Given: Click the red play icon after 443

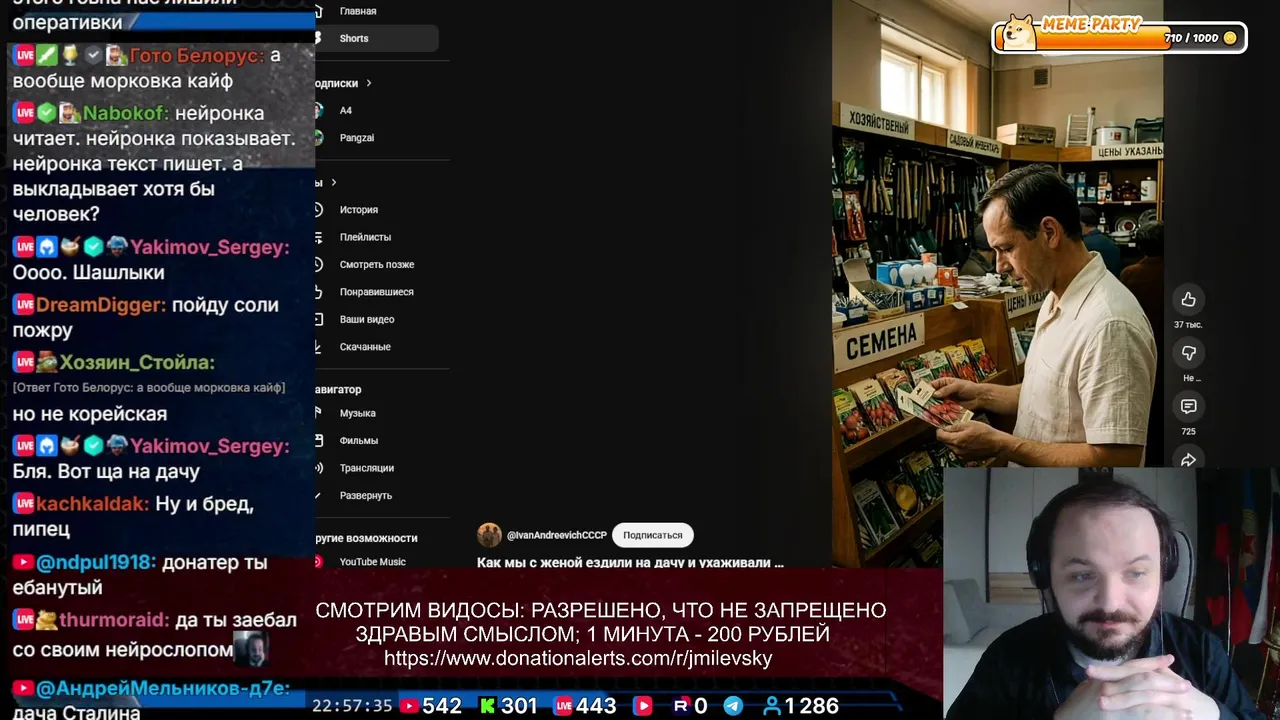Looking at the screenshot, I should 642,706.
